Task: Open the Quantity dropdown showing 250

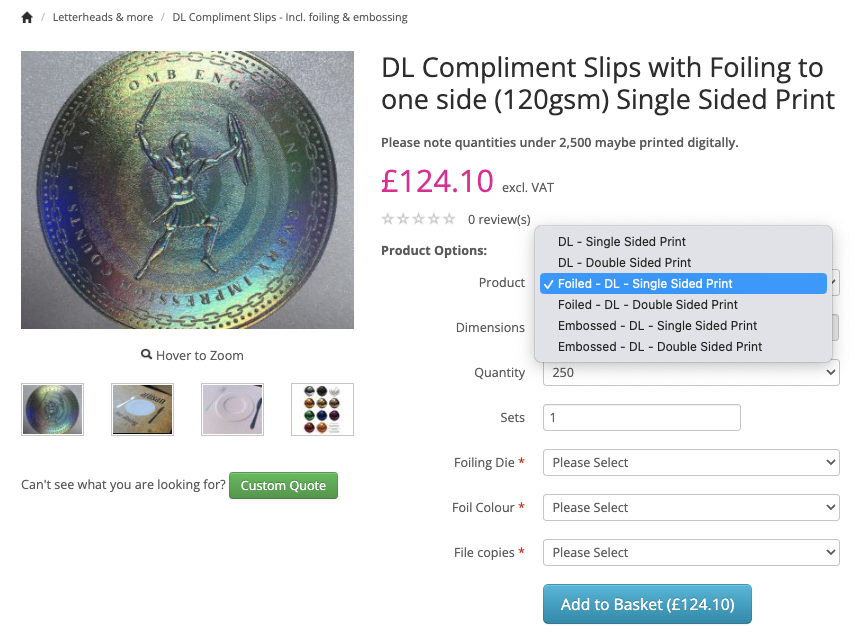Action: (690, 373)
